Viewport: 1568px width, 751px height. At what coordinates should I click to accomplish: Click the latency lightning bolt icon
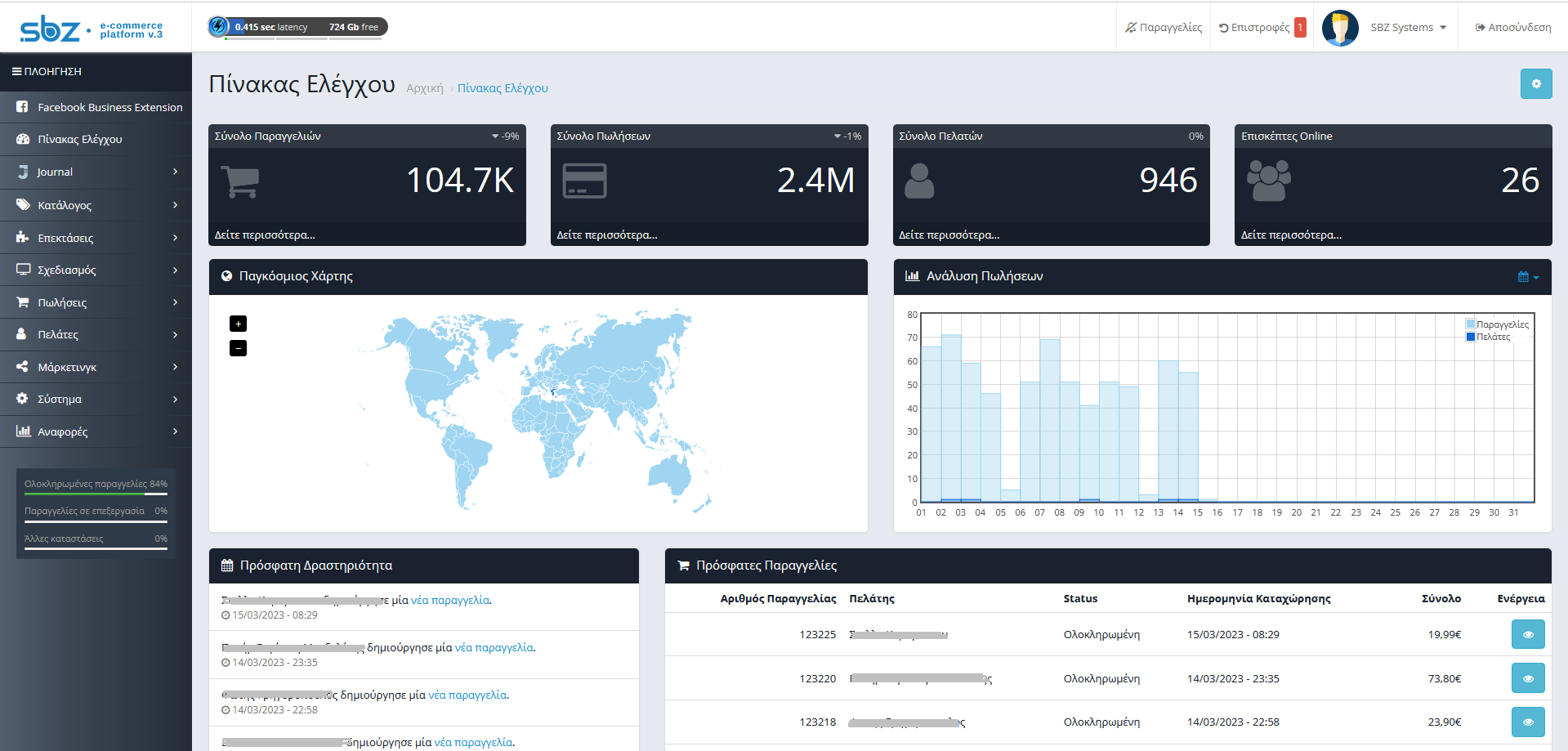click(218, 27)
